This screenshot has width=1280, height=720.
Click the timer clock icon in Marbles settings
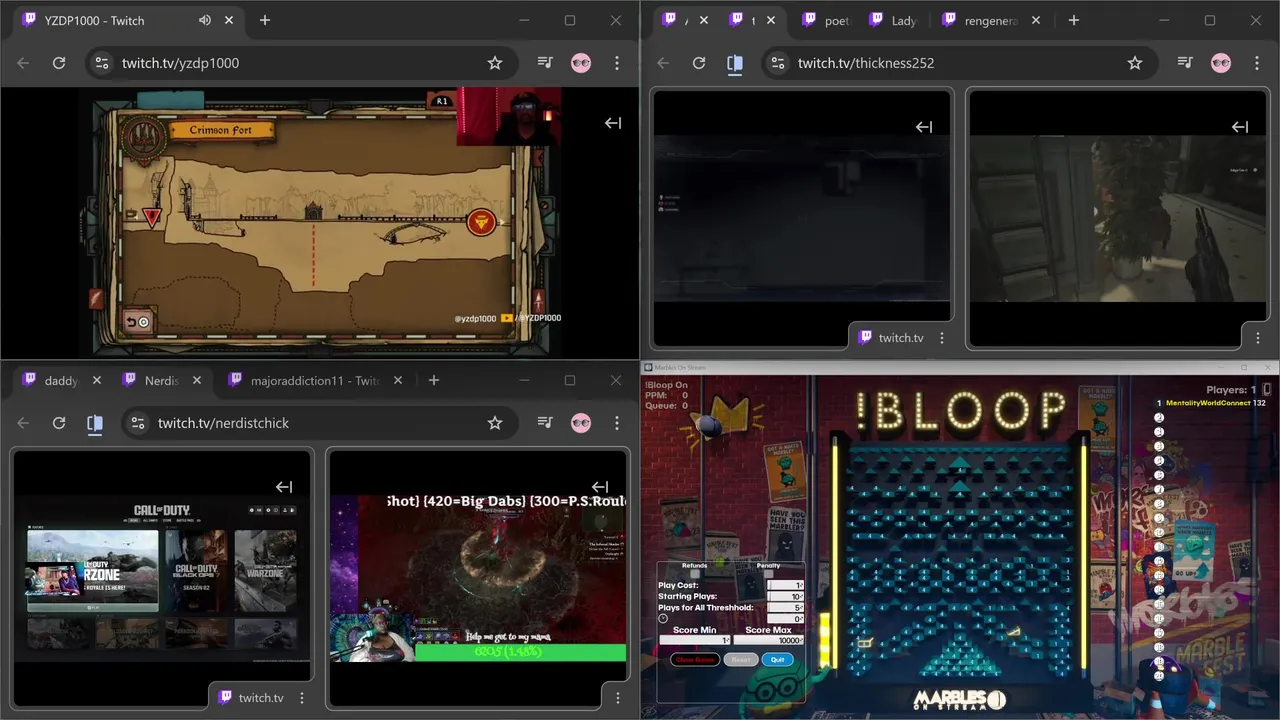click(x=663, y=619)
